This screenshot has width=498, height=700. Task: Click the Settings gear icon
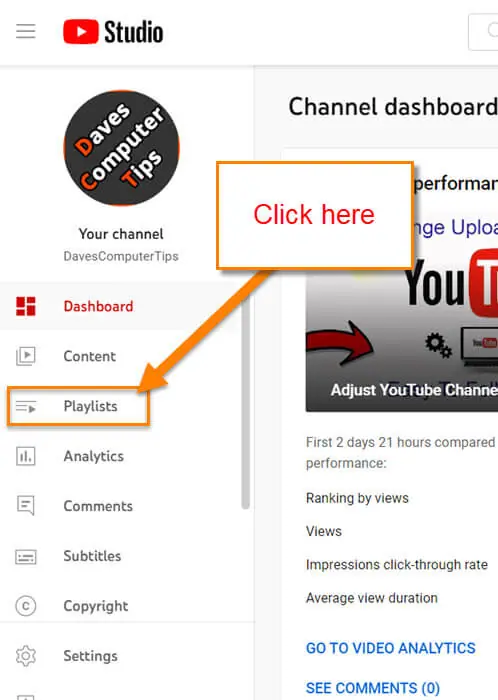tap(25, 656)
